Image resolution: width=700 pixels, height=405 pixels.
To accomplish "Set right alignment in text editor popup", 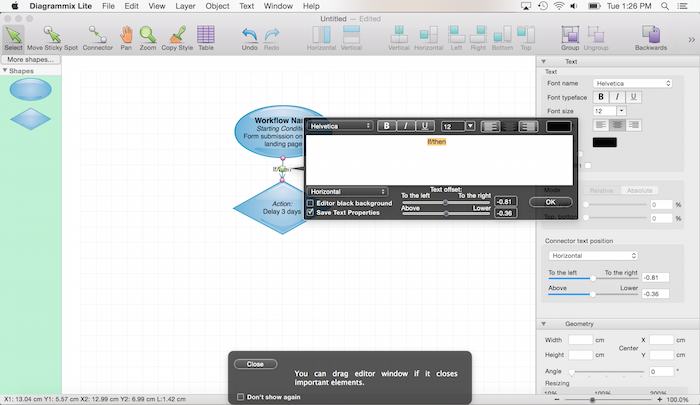I will pyautogui.click(x=529, y=127).
